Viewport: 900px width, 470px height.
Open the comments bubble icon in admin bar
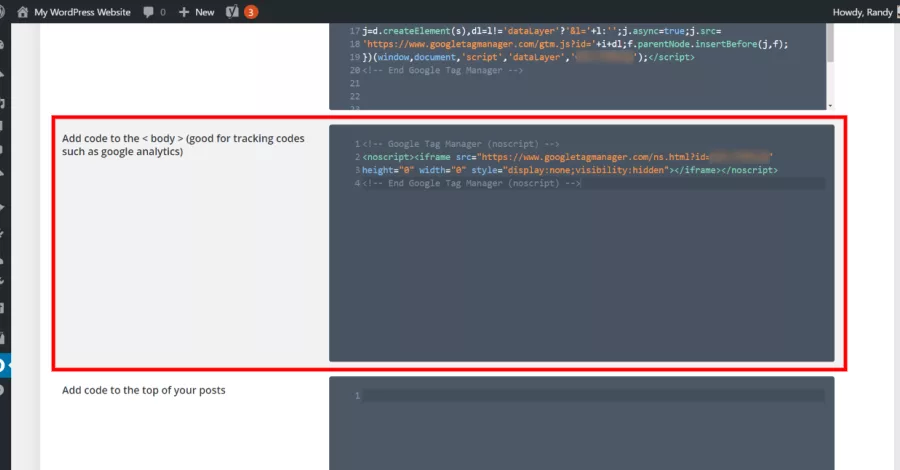pos(148,12)
